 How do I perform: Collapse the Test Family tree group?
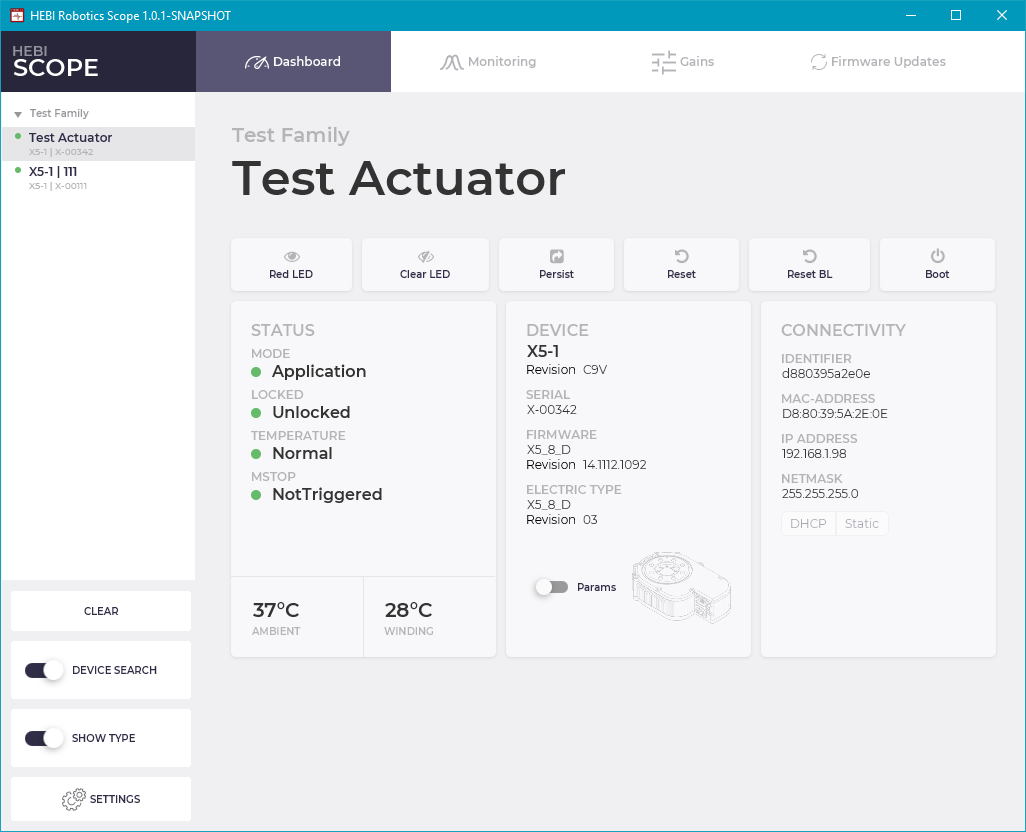tap(18, 114)
